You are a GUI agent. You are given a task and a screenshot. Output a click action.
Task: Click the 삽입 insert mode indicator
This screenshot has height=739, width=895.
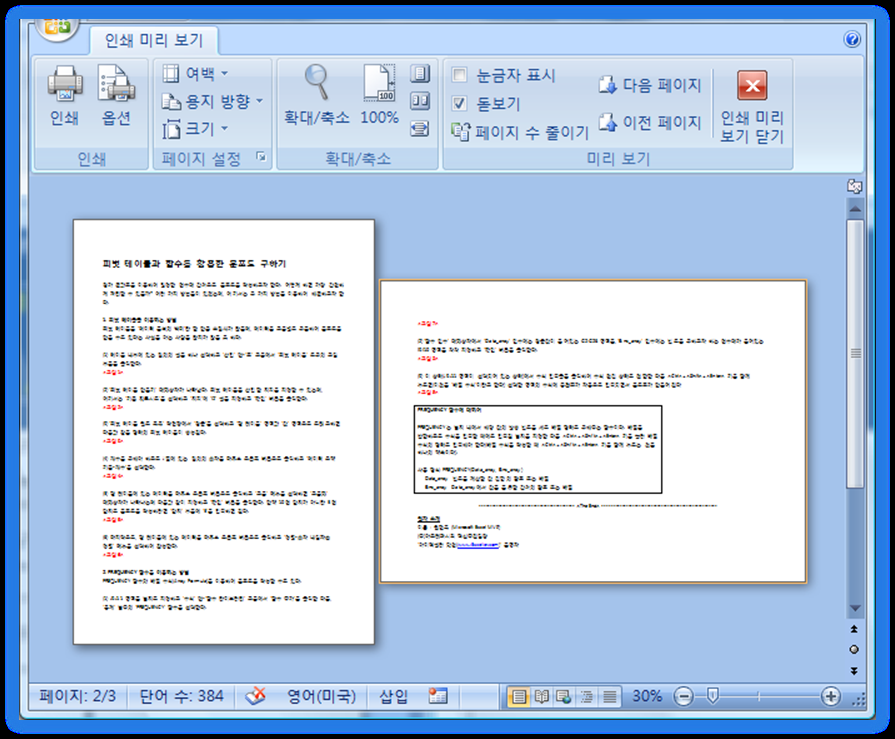tap(393, 696)
